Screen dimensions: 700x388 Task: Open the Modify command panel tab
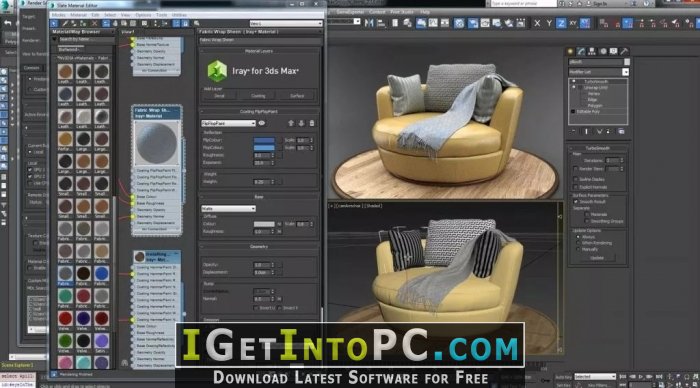click(x=581, y=51)
